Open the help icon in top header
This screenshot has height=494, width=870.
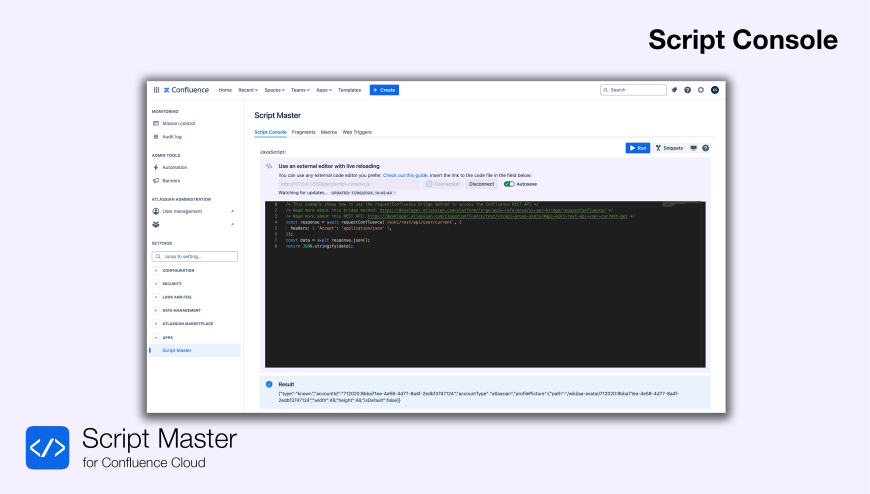(x=687, y=90)
